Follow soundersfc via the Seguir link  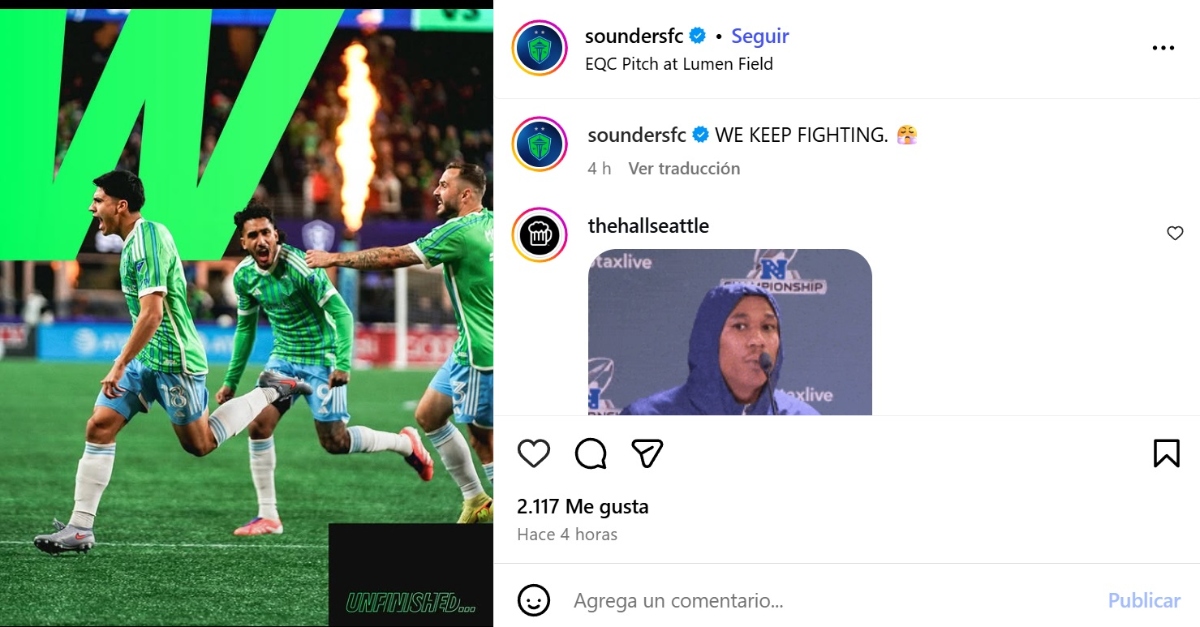(x=760, y=36)
